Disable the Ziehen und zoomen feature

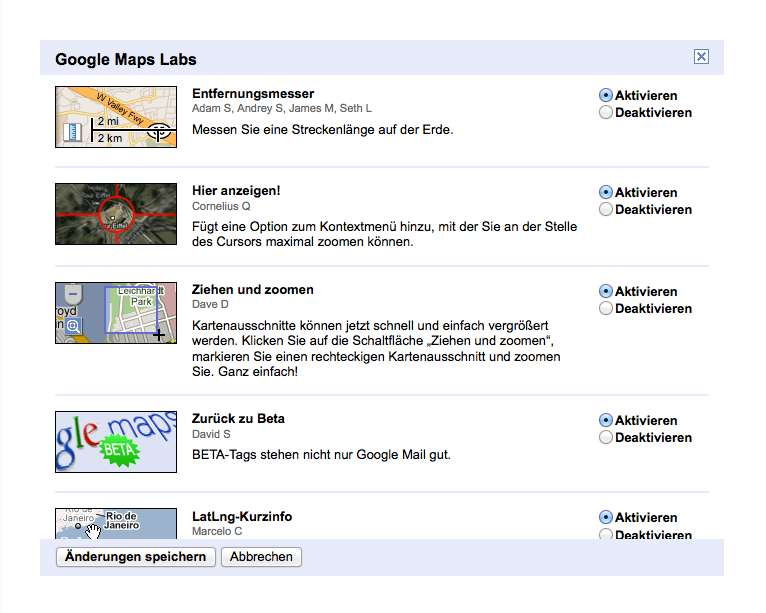coord(606,309)
